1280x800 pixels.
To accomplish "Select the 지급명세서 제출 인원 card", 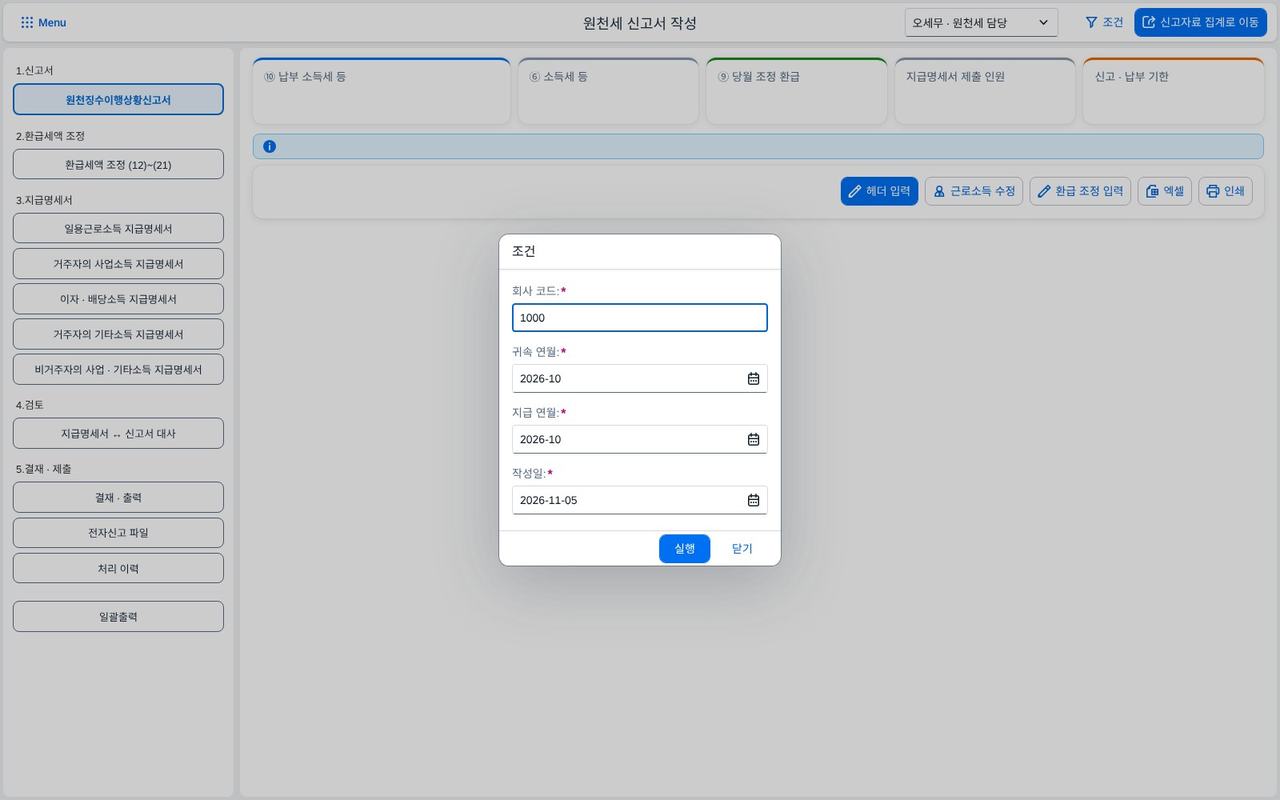I will pyautogui.click(x=985, y=91).
